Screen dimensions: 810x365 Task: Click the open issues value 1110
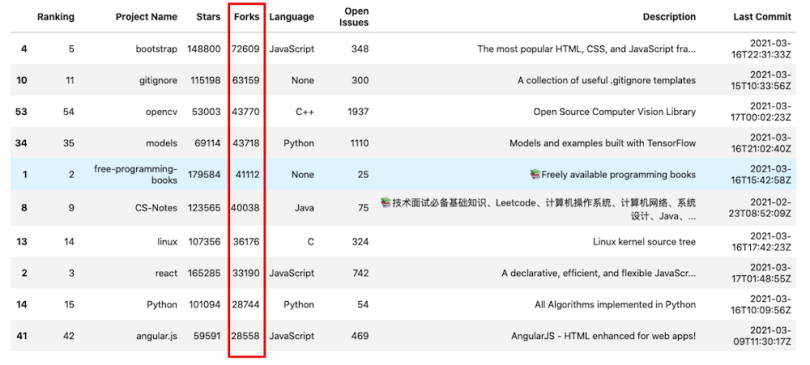pyautogui.click(x=359, y=143)
